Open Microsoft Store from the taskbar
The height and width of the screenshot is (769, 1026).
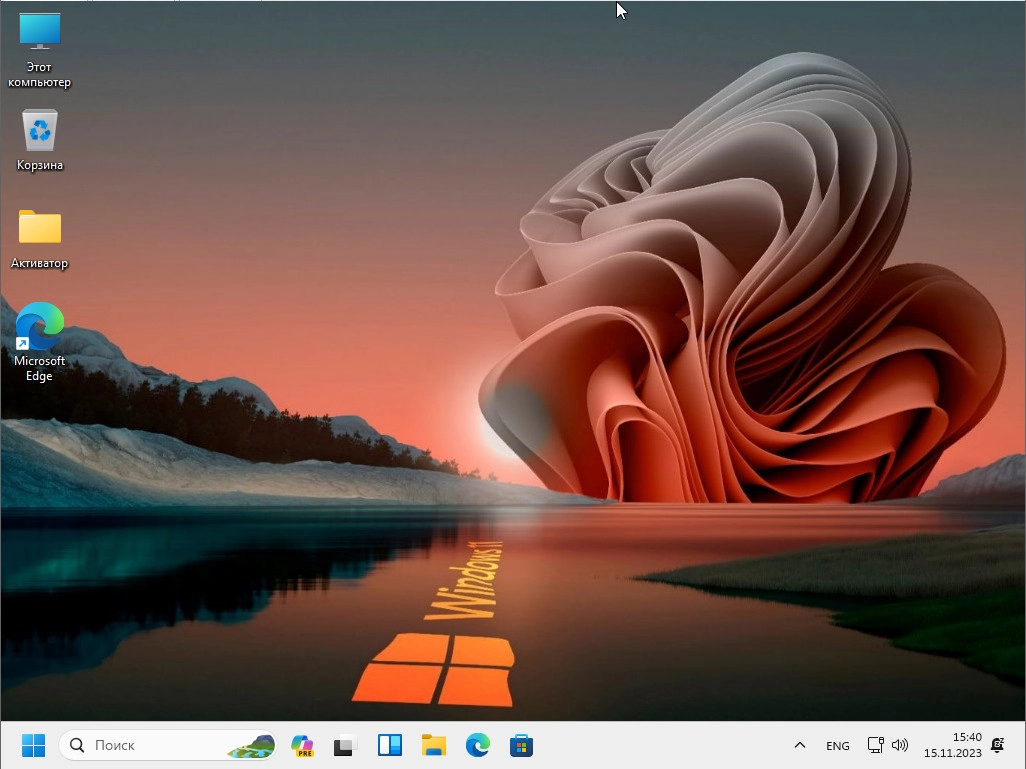click(522, 745)
